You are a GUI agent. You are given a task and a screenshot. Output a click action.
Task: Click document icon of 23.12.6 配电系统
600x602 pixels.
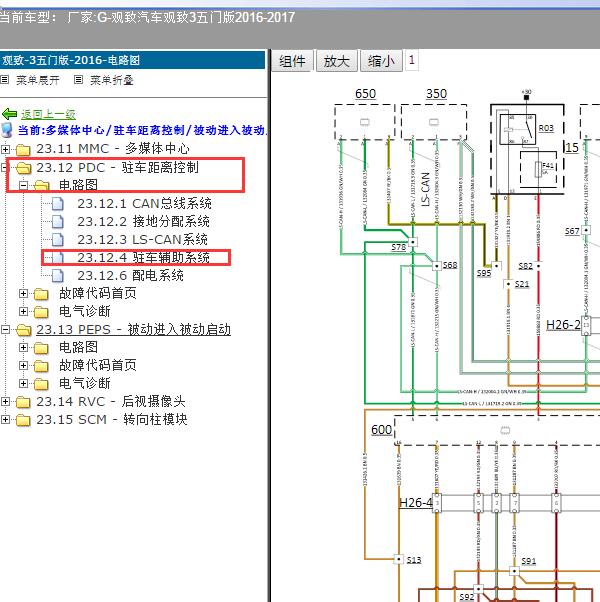pos(58,275)
